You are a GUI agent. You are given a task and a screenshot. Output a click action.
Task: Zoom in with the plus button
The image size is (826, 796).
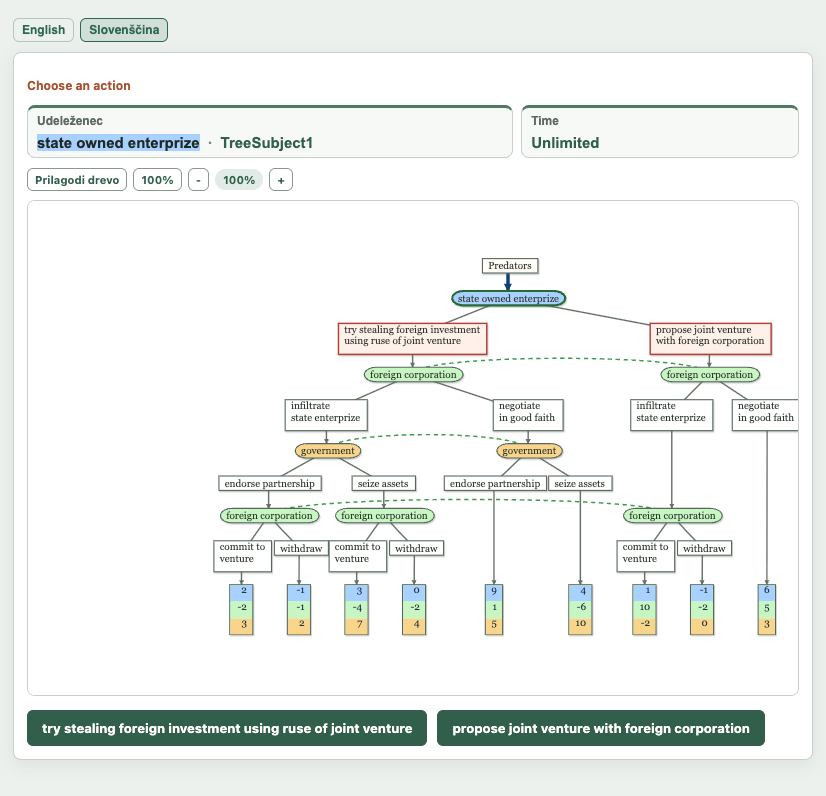281,180
